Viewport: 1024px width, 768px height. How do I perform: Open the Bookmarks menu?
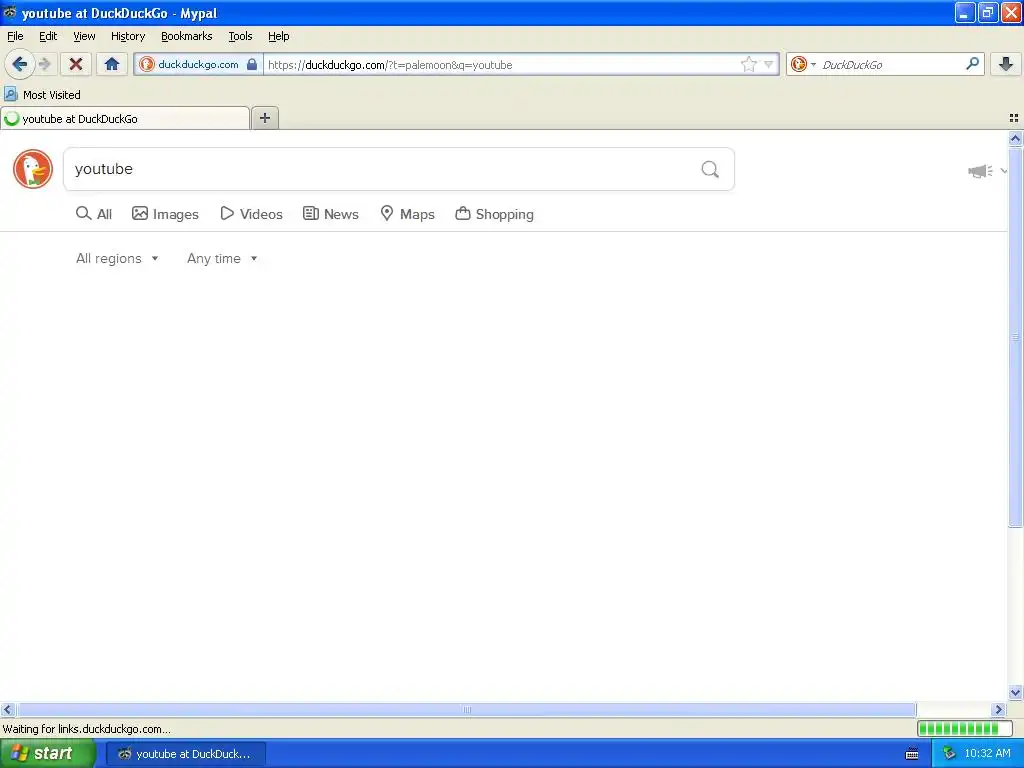[x=187, y=36]
